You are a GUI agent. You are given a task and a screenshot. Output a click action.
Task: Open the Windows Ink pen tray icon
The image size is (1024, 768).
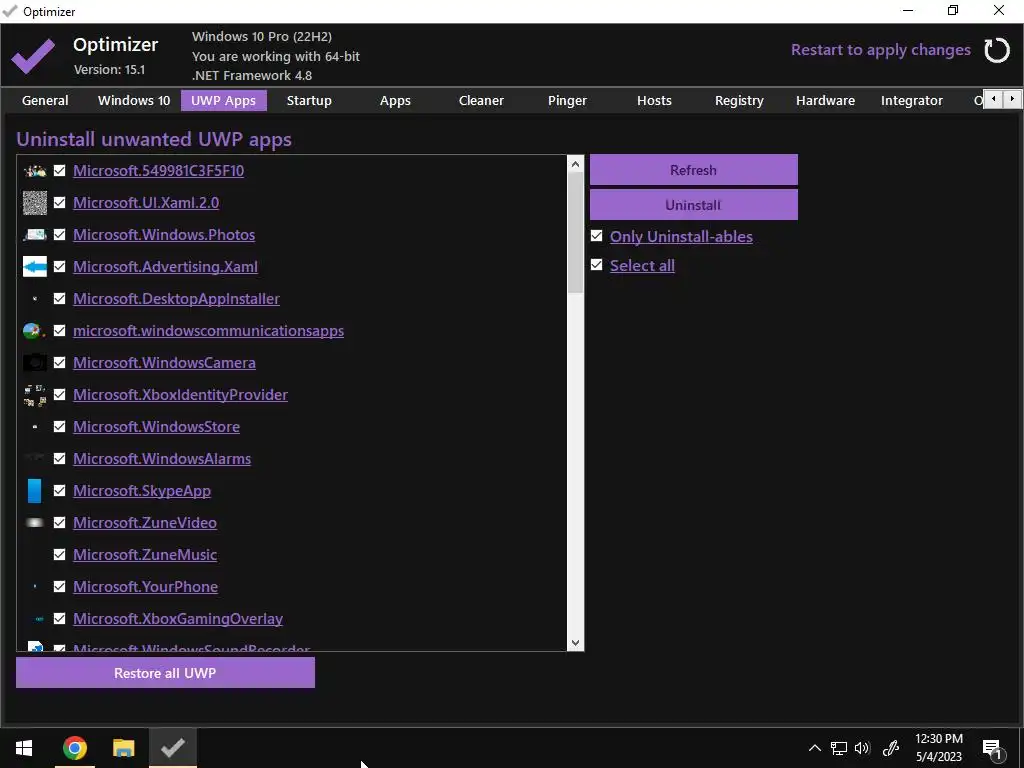[x=890, y=748]
